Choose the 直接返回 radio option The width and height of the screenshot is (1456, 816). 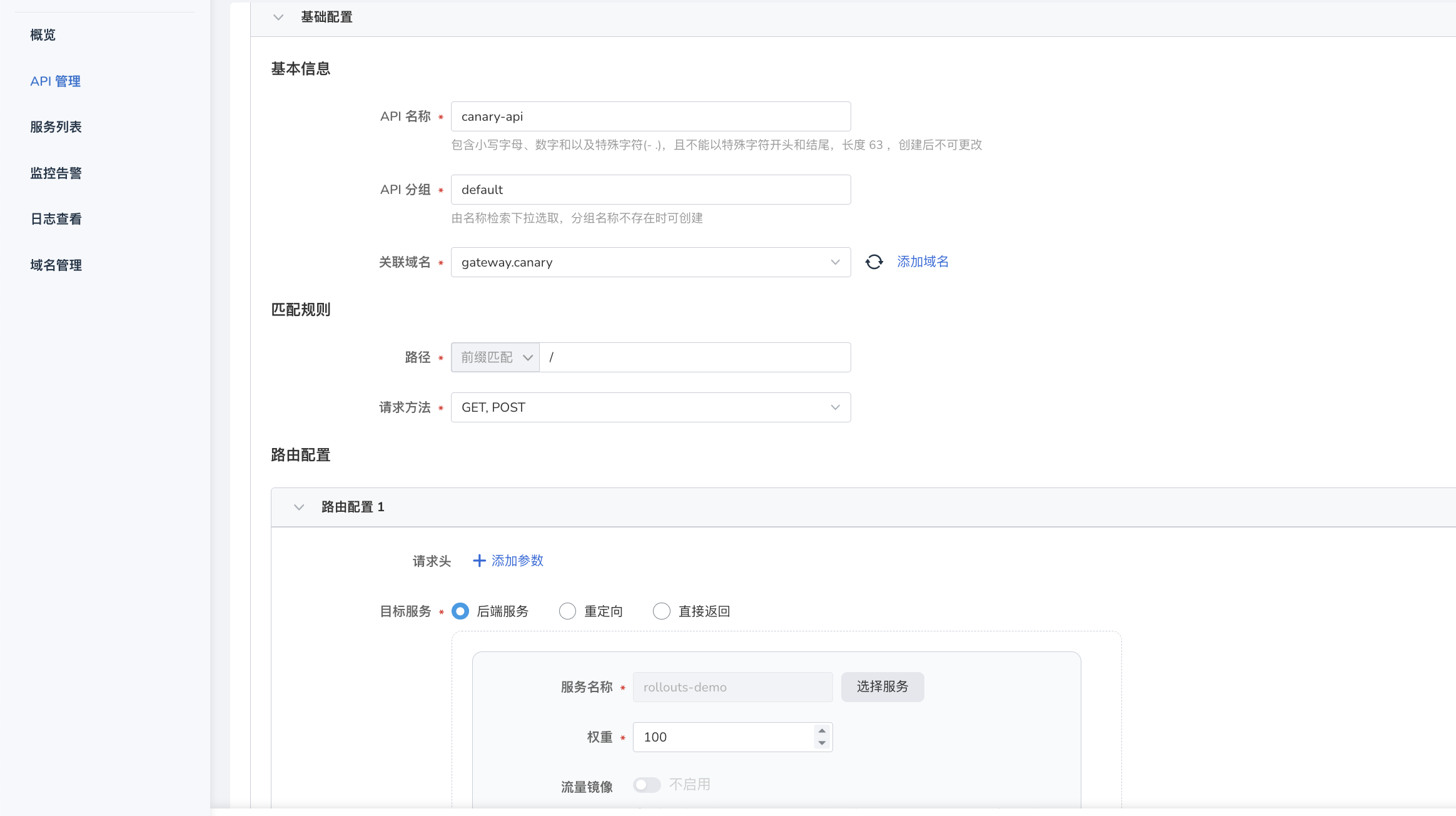661,611
